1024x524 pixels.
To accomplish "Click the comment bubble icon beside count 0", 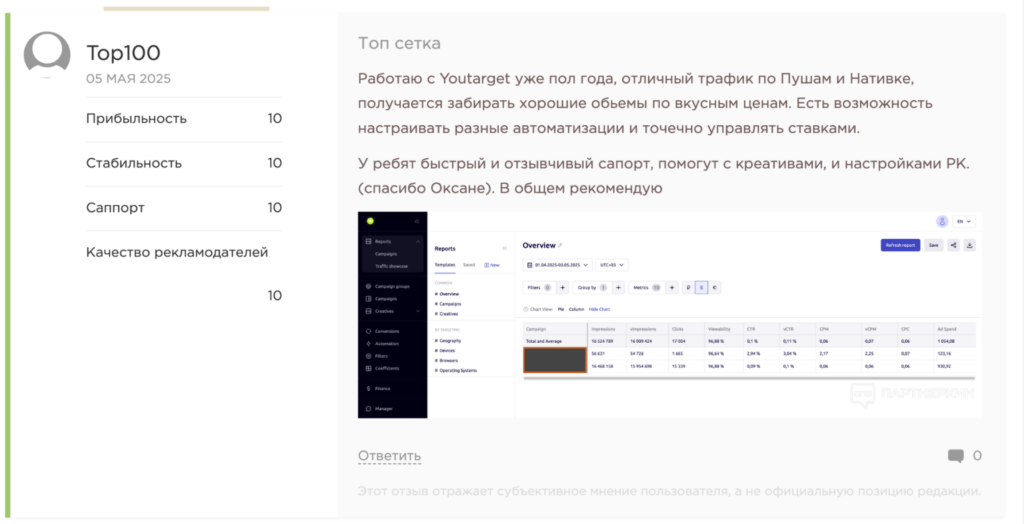I will tap(955, 456).
